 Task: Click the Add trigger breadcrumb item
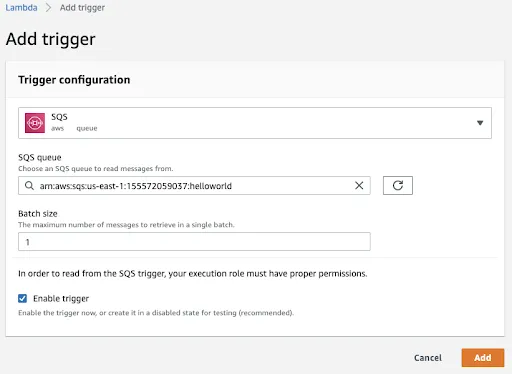(82, 8)
